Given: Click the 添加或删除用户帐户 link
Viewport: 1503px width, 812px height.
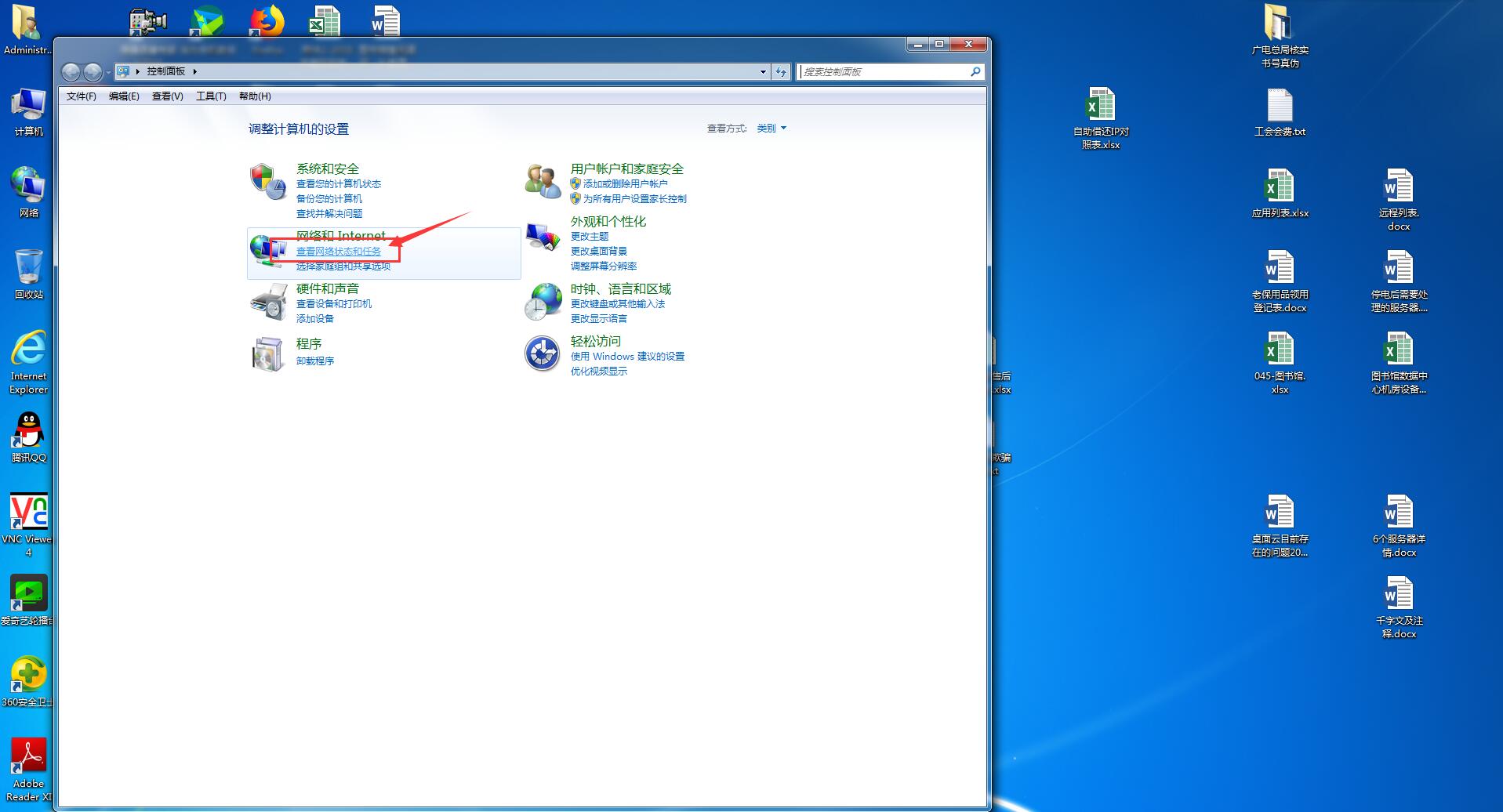Looking at the screenshot, I should click(x=626, y=184).
